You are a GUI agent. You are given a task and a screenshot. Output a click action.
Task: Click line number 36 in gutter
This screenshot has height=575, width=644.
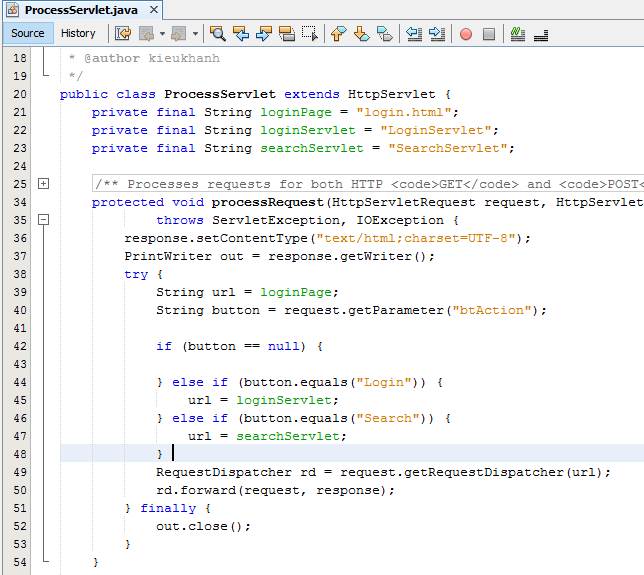tap(20, 238)
